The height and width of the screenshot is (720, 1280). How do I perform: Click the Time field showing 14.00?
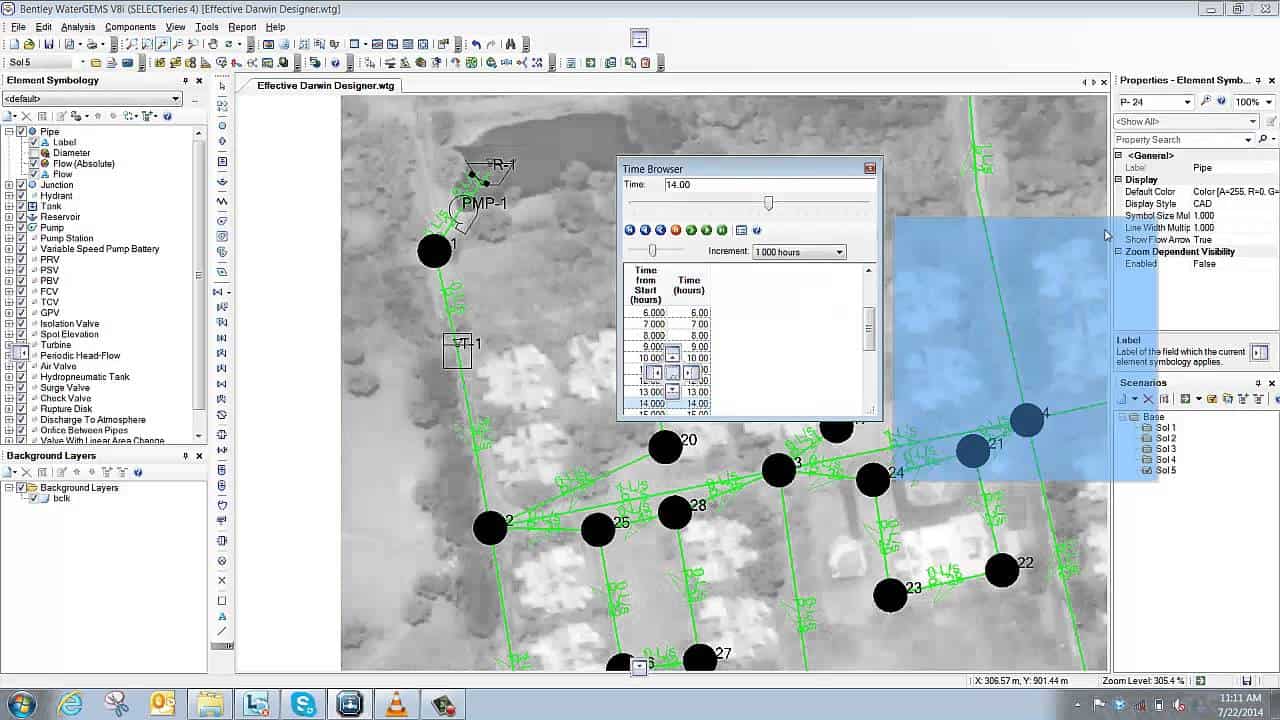coord(768,185)
